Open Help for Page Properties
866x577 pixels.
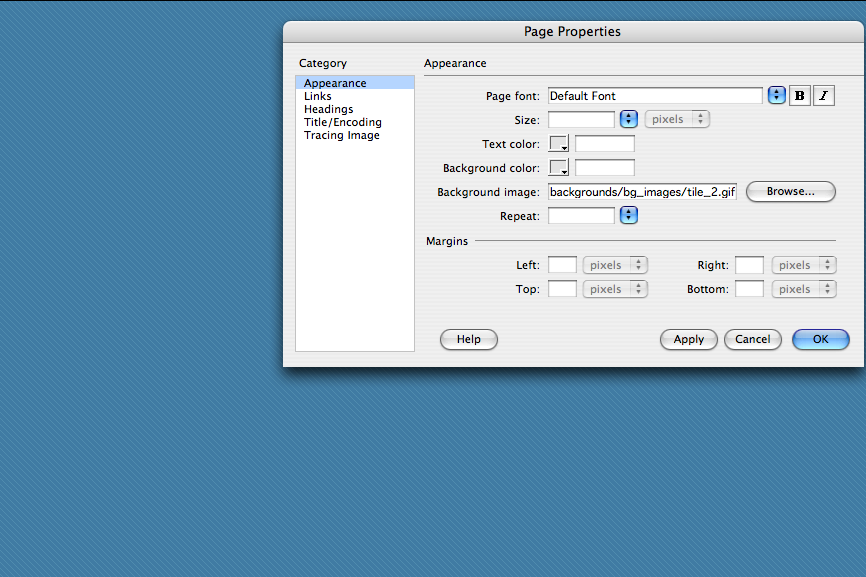[x=468, y=339]
